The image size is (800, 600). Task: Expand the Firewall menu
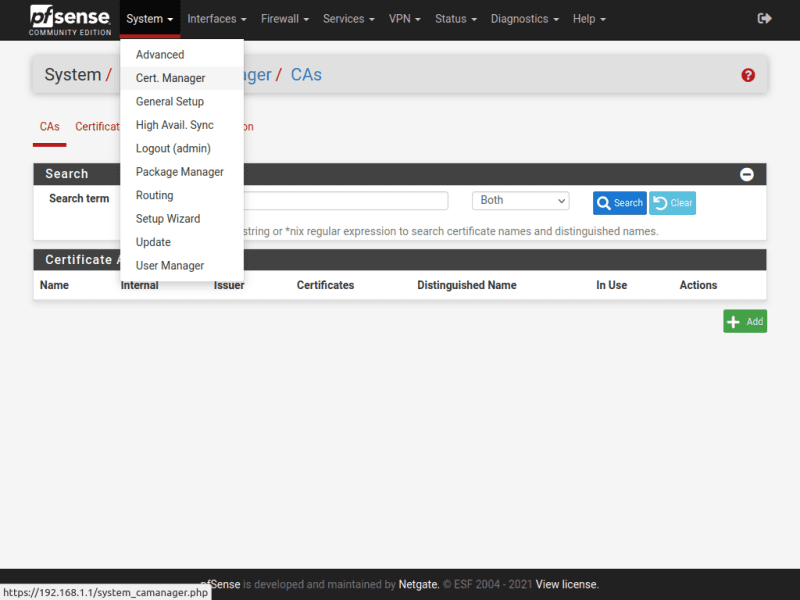(x=284, y=19)
